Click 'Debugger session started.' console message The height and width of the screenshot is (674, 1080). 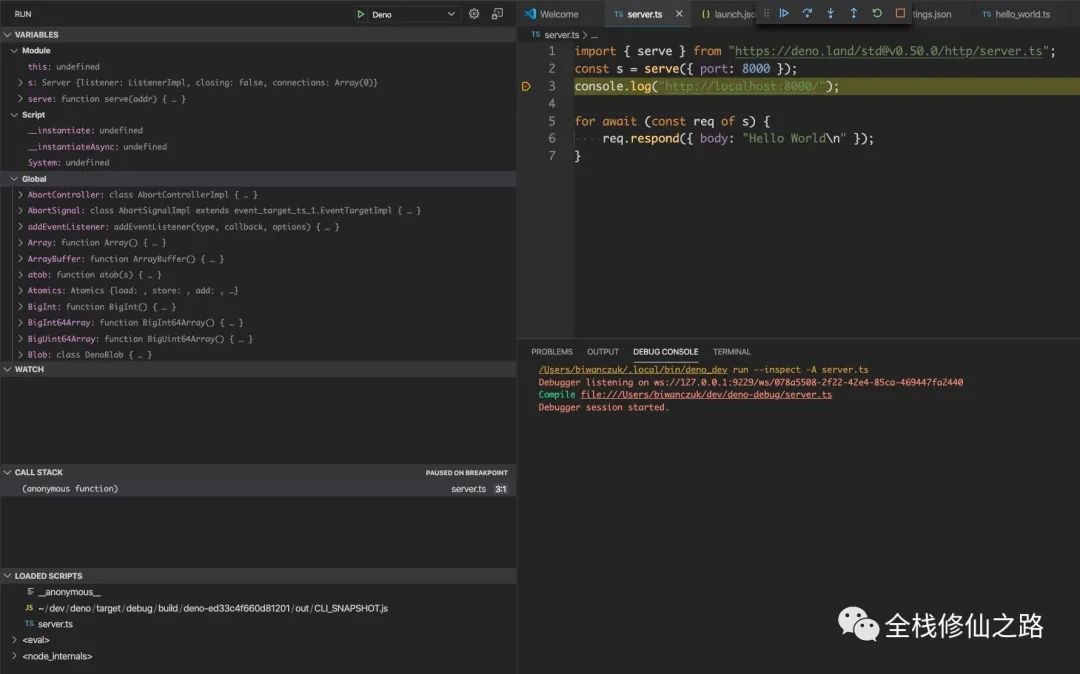pyautogui.click(x=603, y=408)
